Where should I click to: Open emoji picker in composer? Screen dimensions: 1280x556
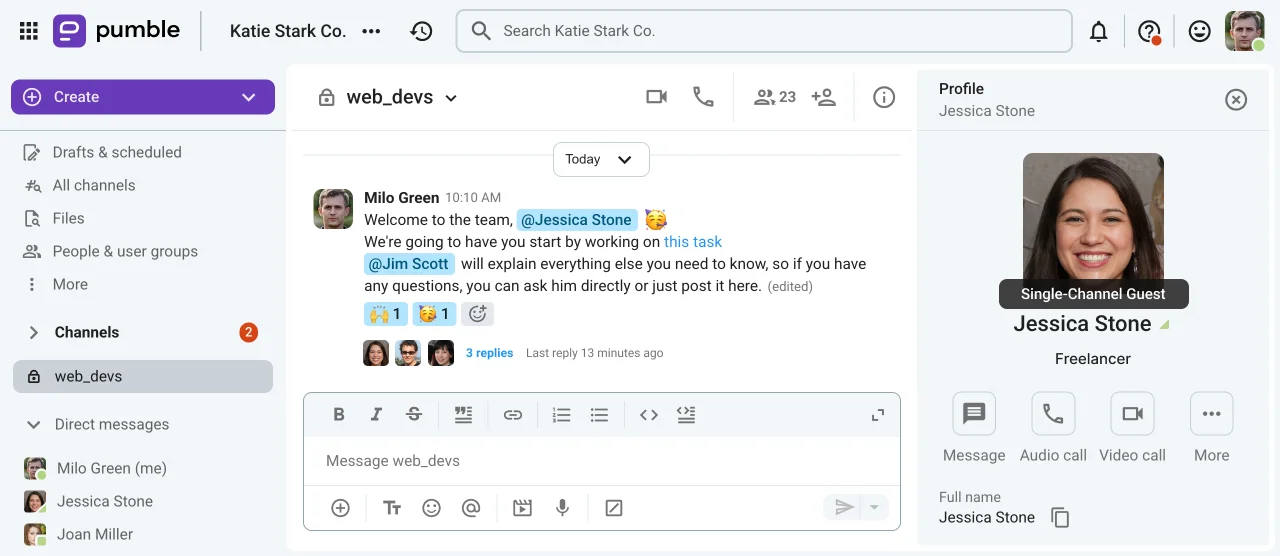[432, 508]
